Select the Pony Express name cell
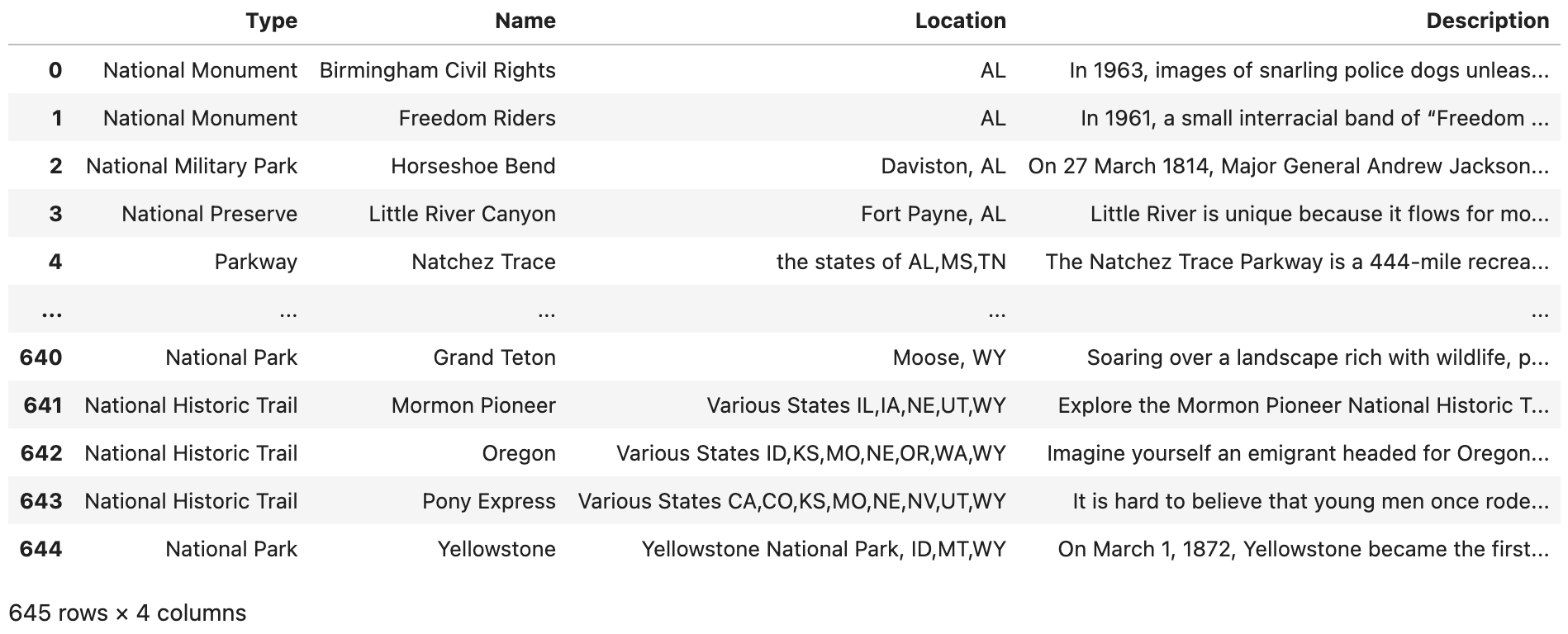1568x634 pixels. pos(488,502)
